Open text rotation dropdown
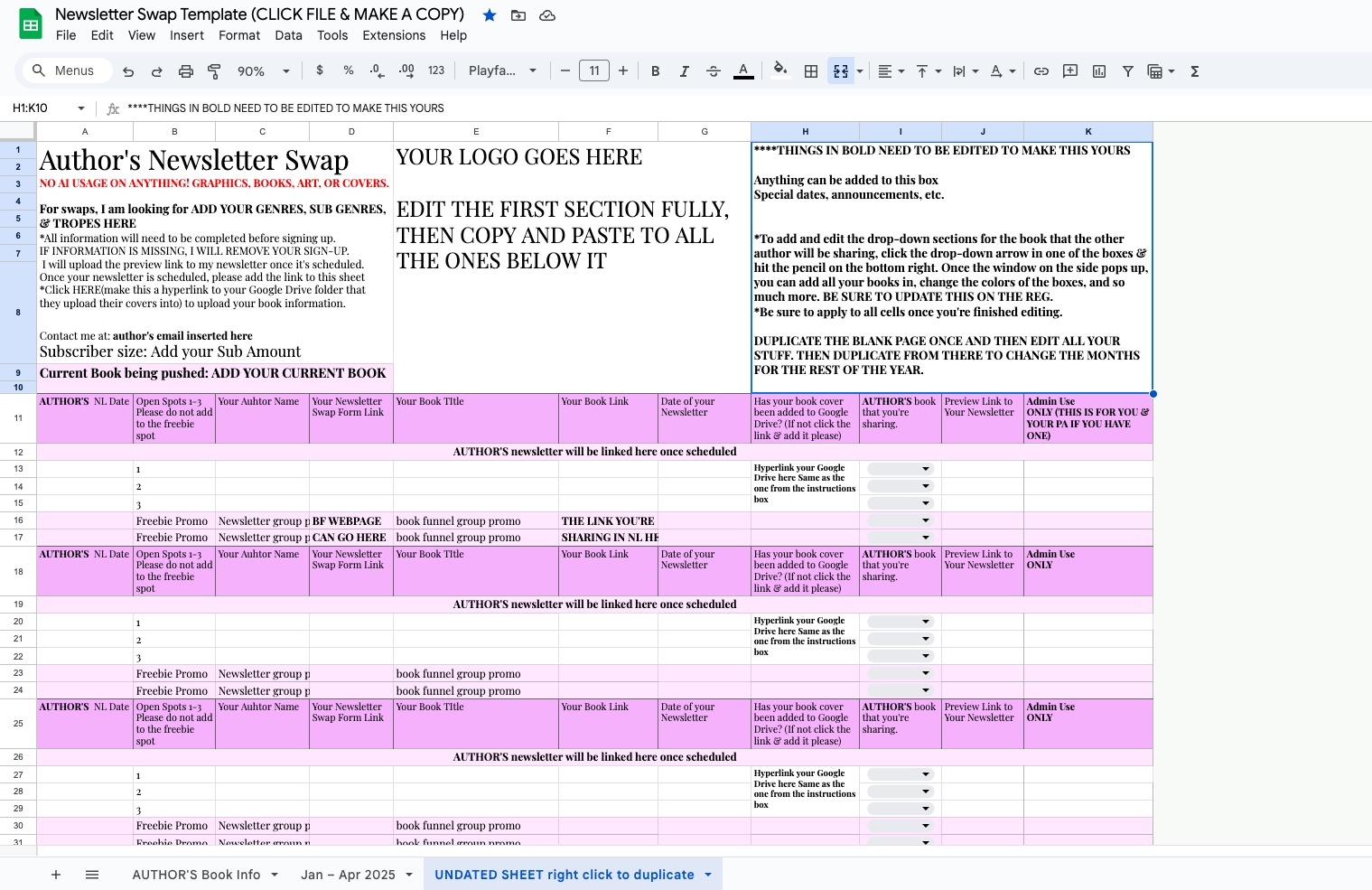Viewport: 1372px width, 890px height. pos(1003,71)
